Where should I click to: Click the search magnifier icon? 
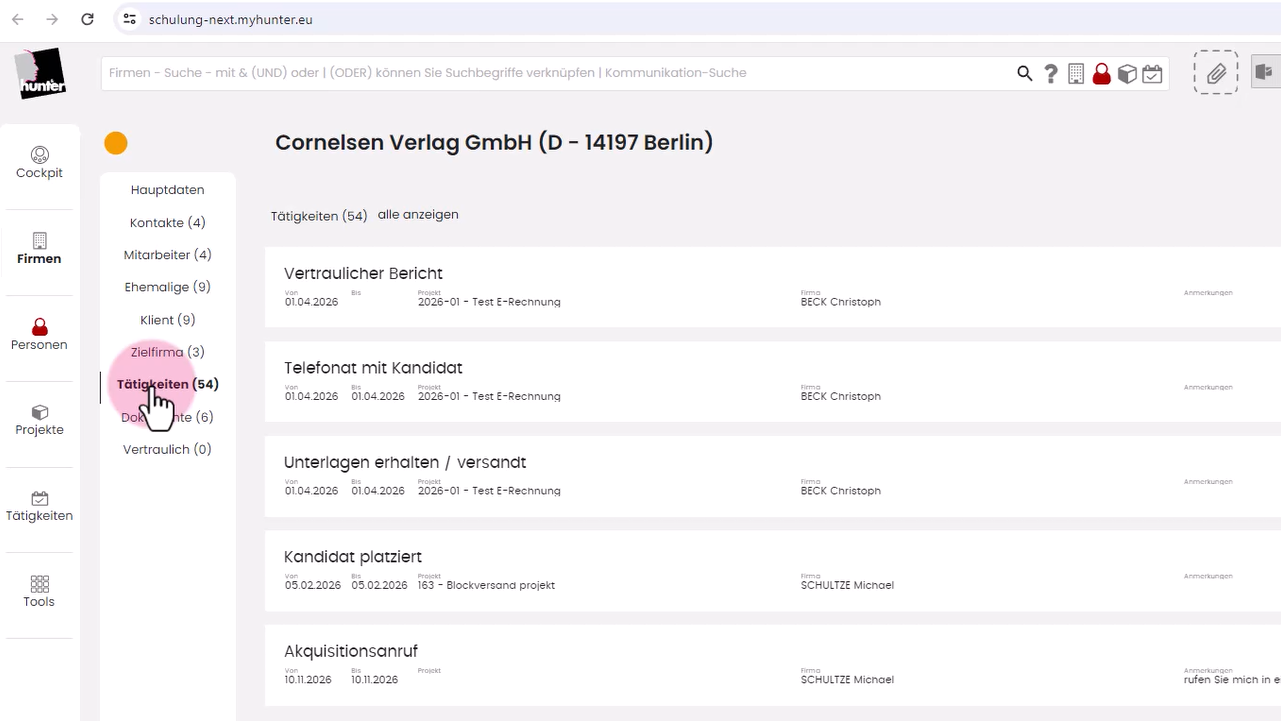click(x=1024, y=74)
